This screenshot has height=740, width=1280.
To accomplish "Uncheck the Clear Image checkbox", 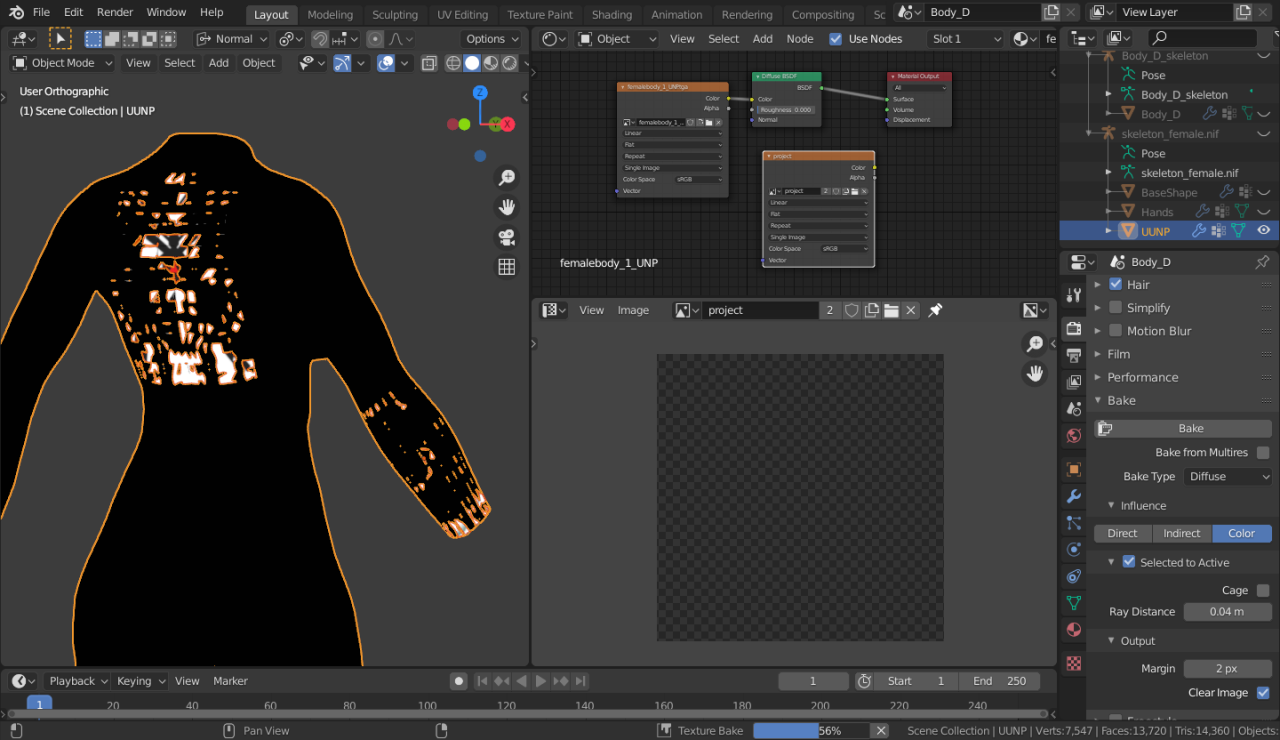I will point(1263,693).
